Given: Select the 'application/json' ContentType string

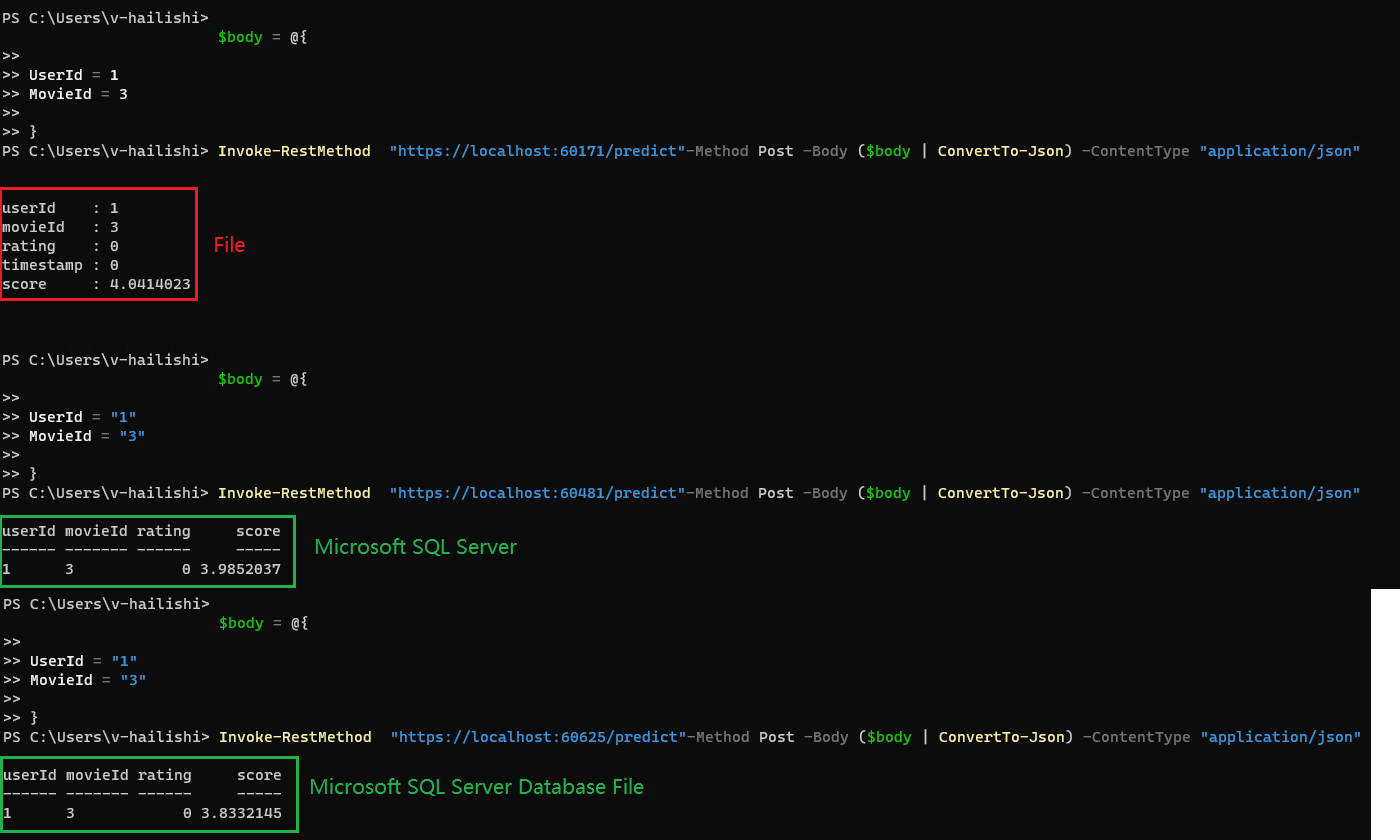Looking at the screenshot, I should click(1280, 150).
